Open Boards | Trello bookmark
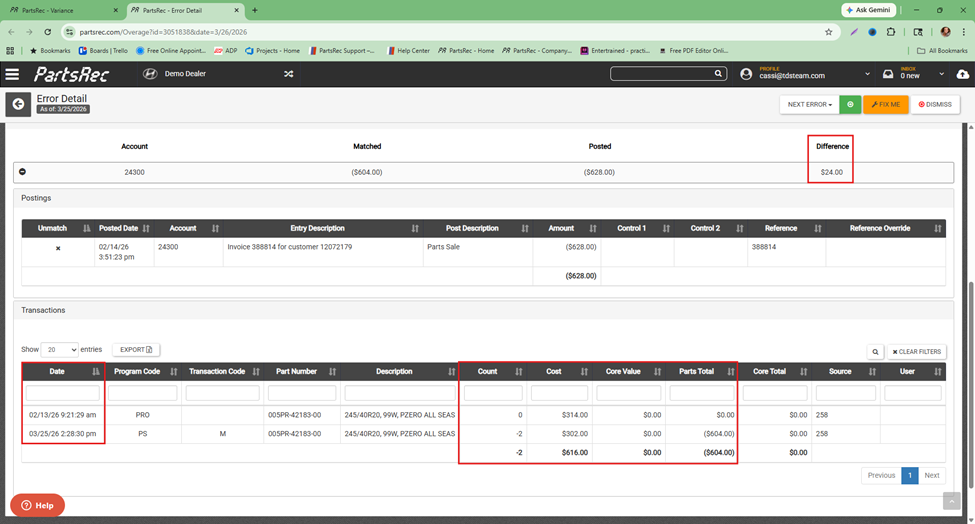Image resolution: width=975 pixels, height=524 pixels. click(103, 50)
